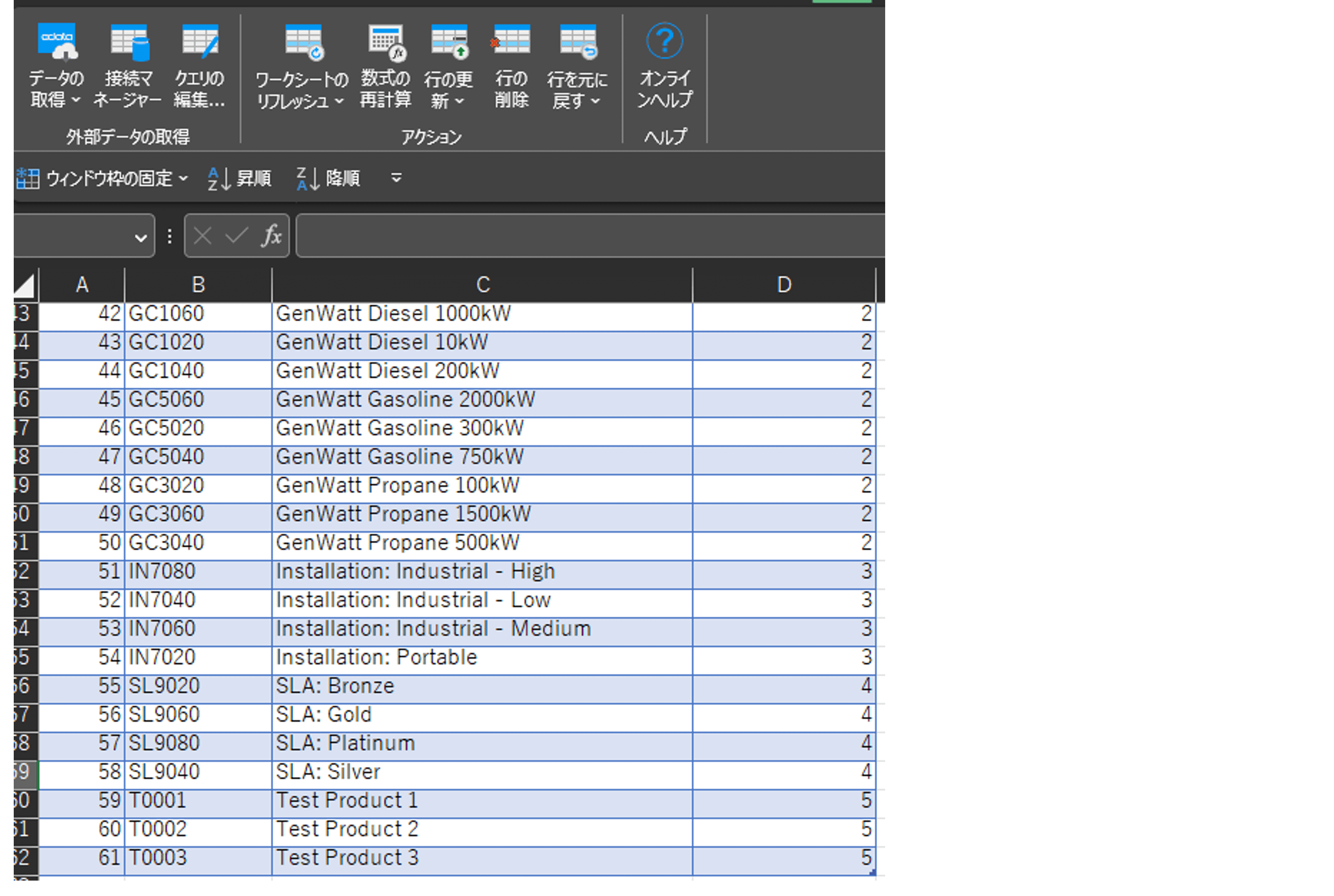
Task: Sort descending with 降順 button
Action: [x=329, y=179]
